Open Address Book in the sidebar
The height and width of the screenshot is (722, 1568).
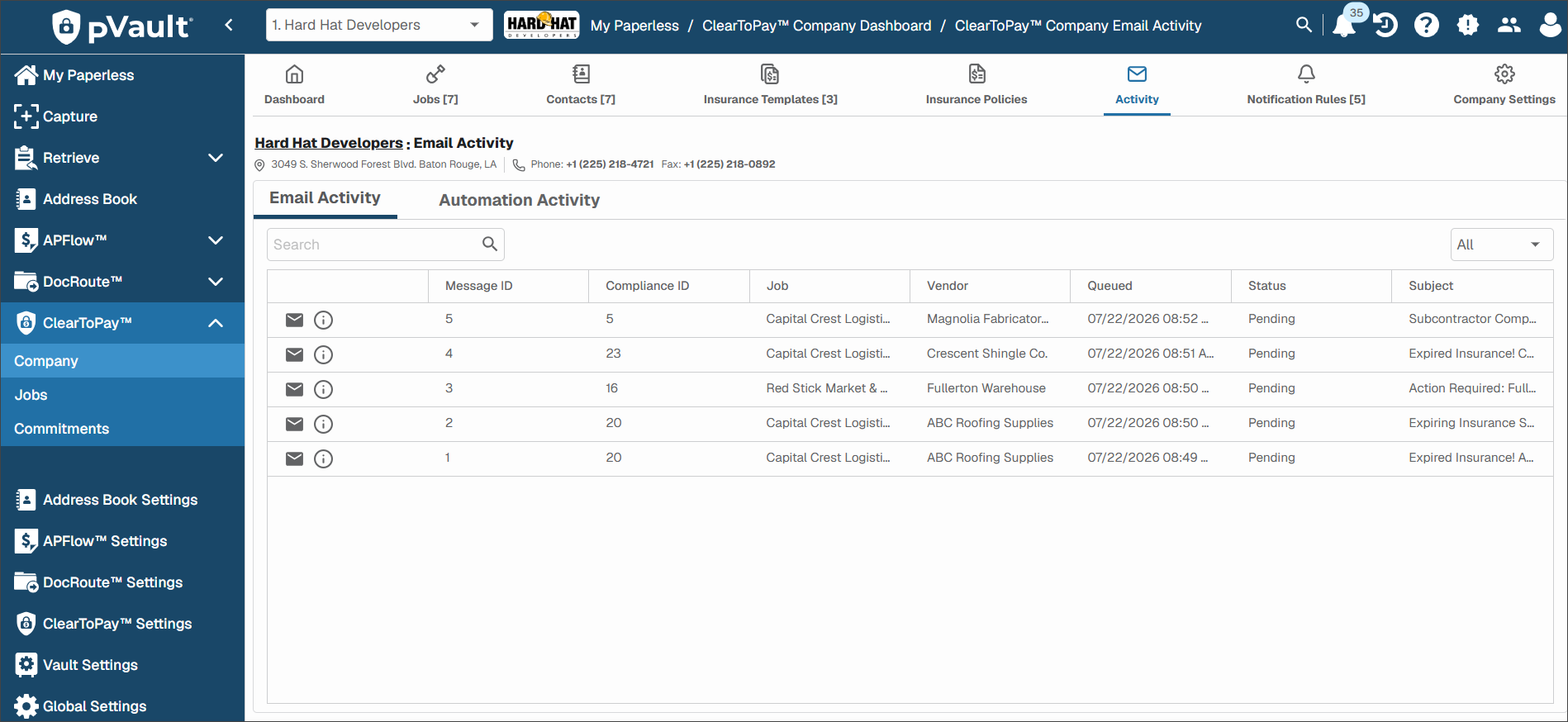coord(122,199)
